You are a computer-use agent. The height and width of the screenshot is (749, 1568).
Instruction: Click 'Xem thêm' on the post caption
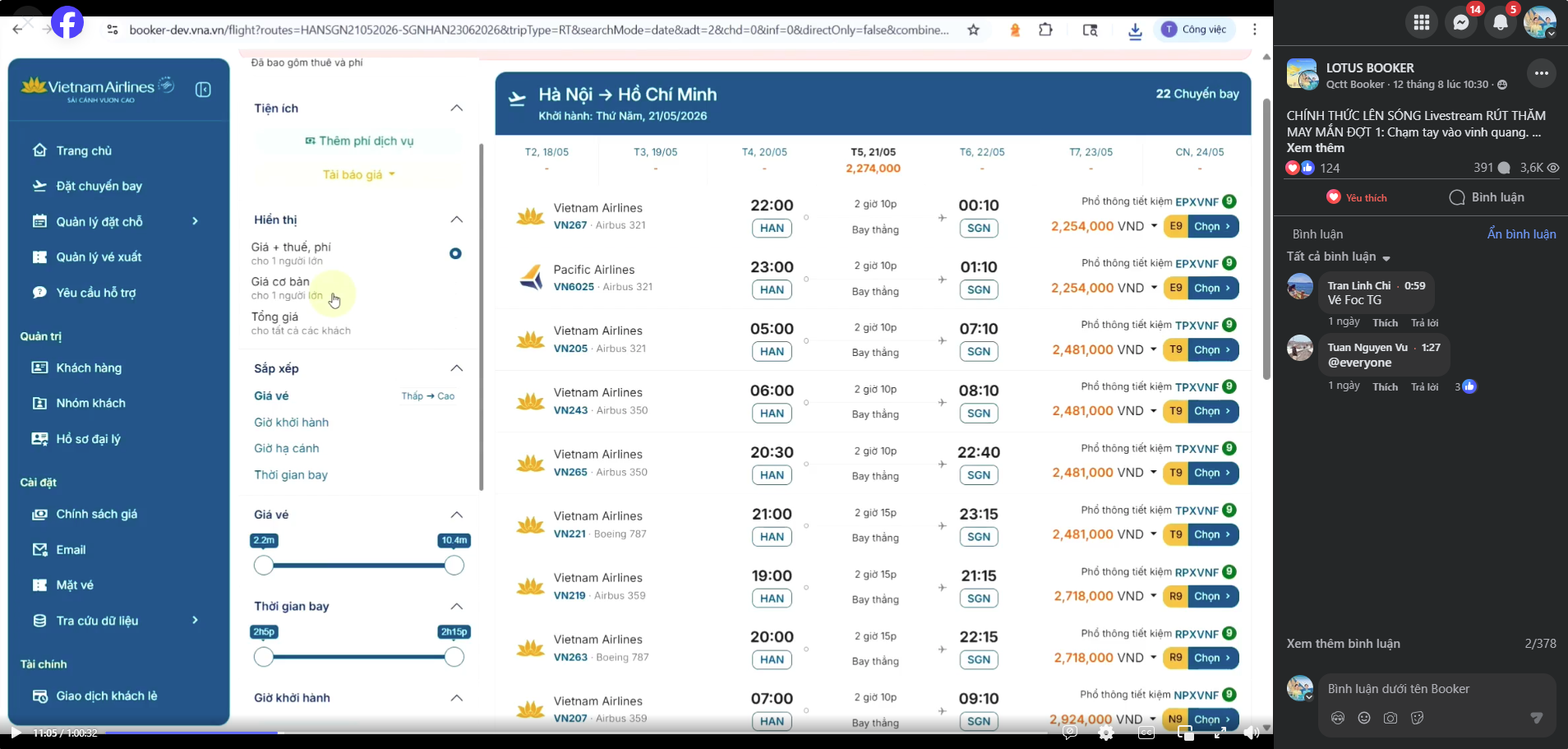coord(1316,148)
